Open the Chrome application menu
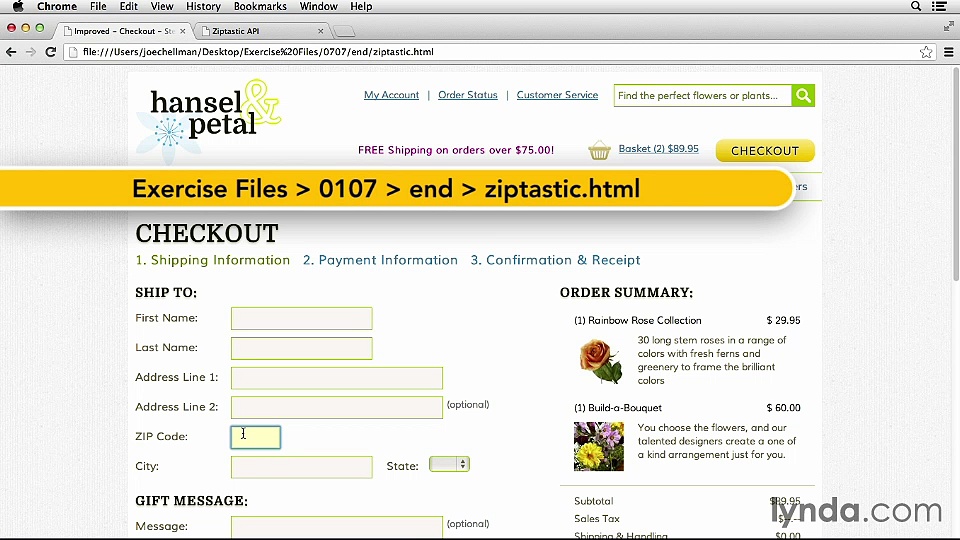 (57, 6)
